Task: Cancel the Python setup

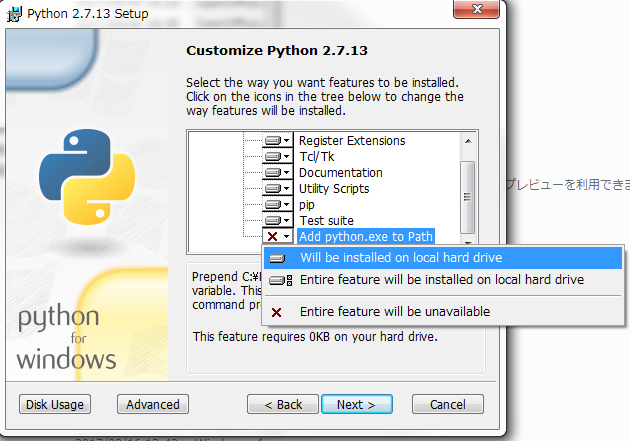Action: pyautogui.click(x=448, y=404)
